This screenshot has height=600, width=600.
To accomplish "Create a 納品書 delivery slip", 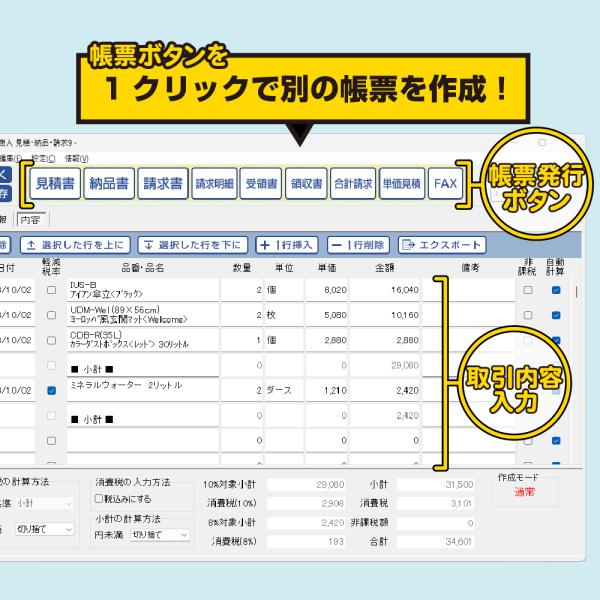I will click(x=108, y=184).
